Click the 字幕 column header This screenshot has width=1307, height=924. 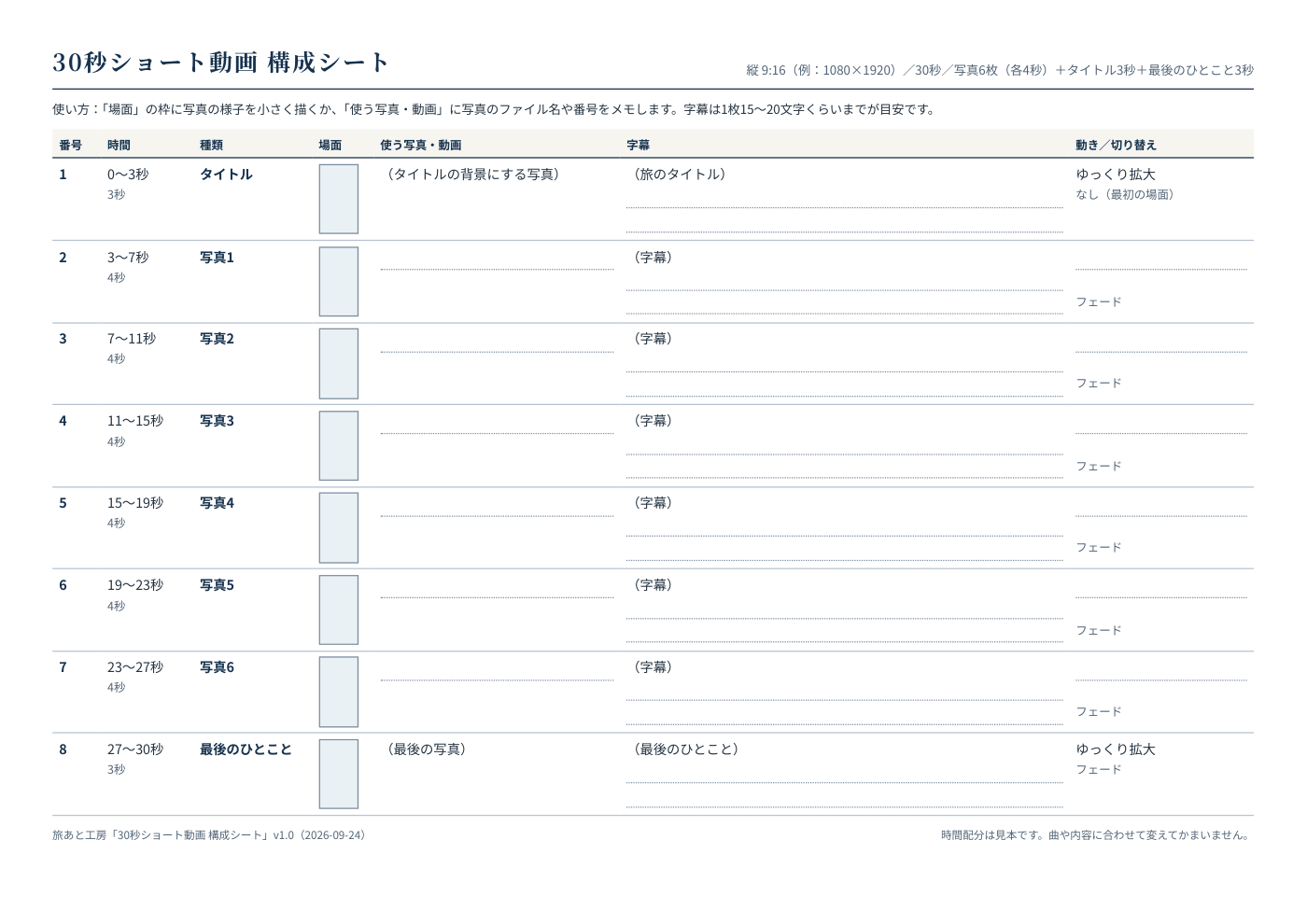point(639,145)
